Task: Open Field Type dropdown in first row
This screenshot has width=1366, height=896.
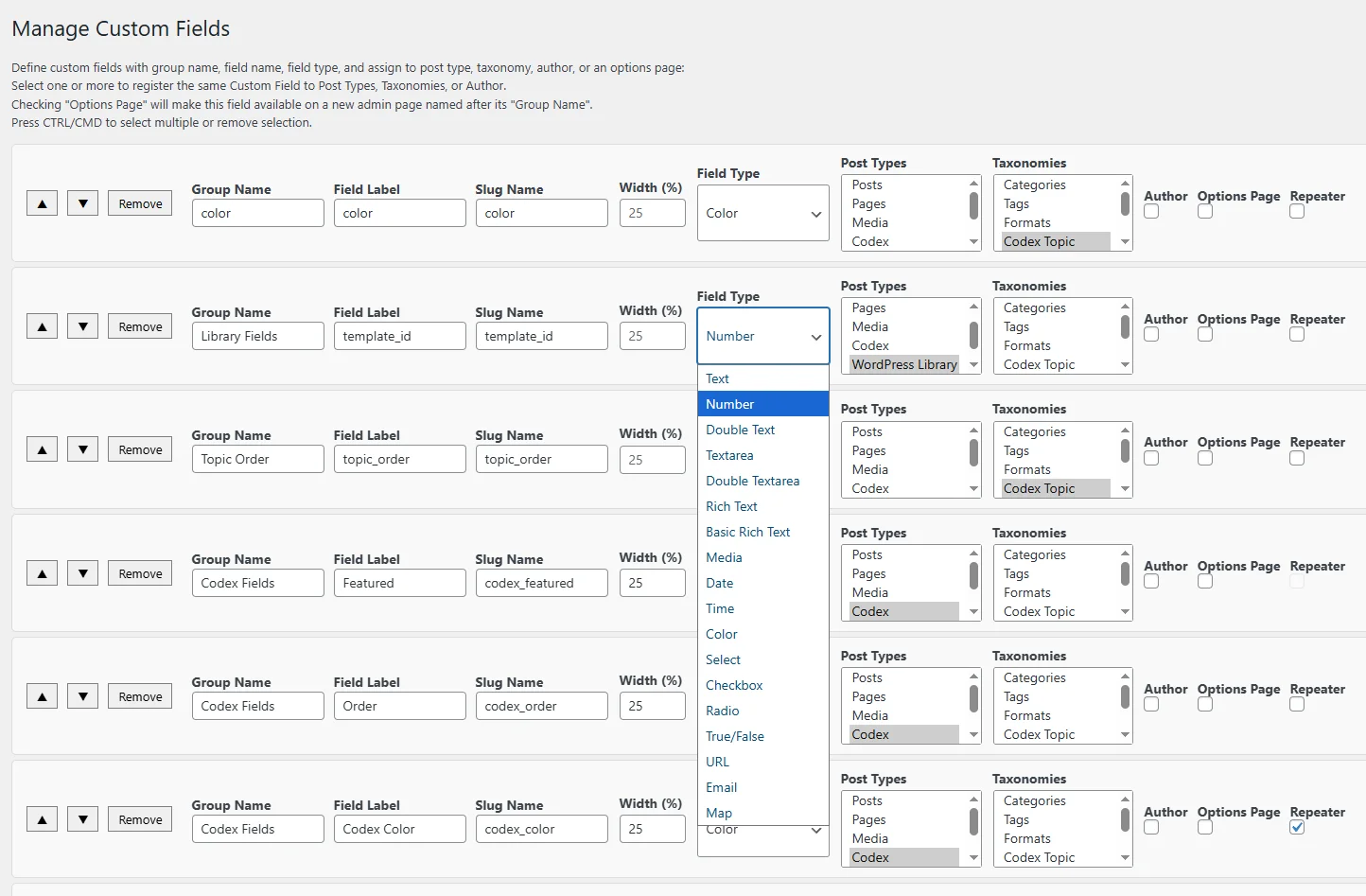Action: pyautogui.click(x=762, y=214)
